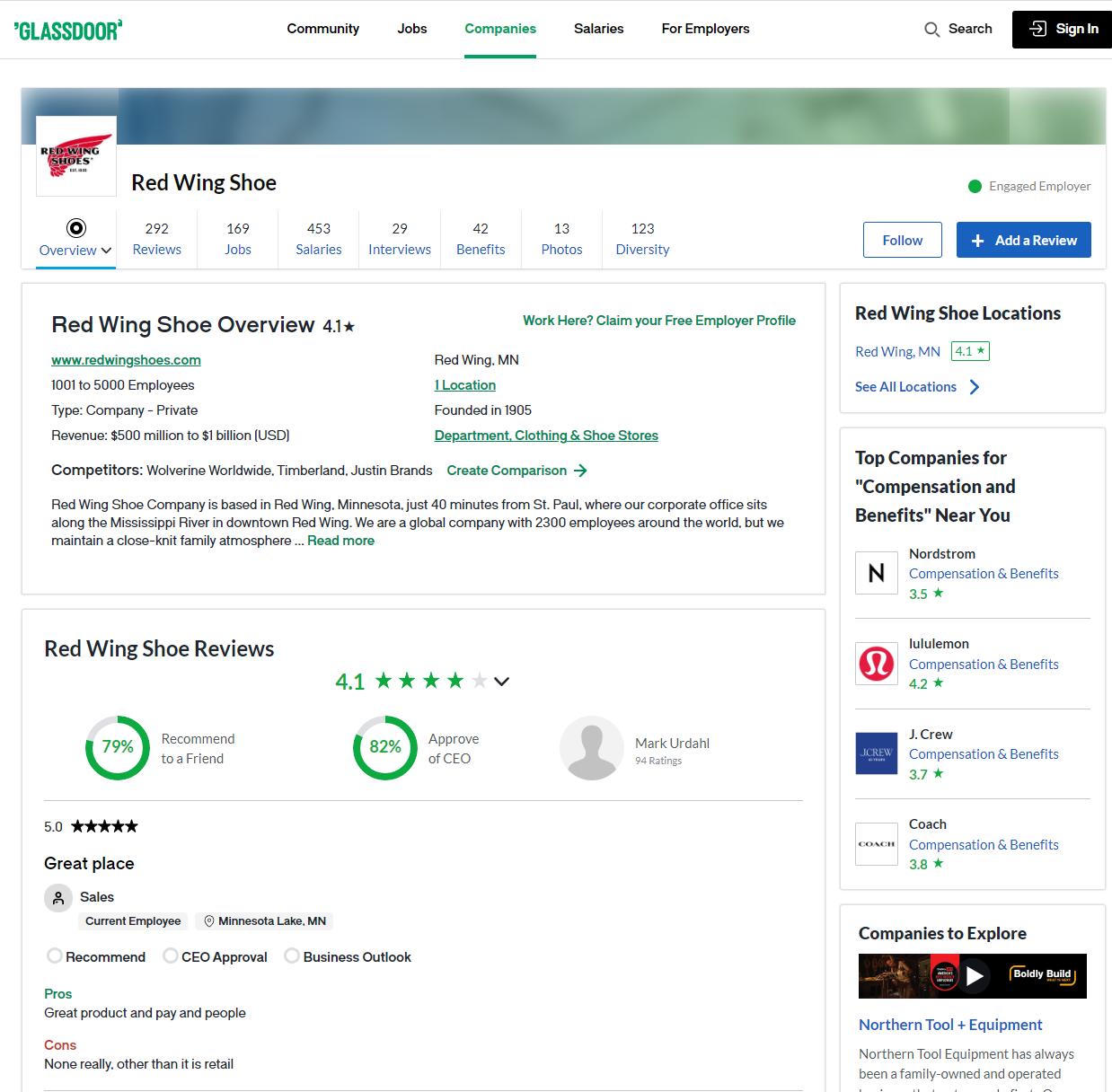Click the lululemon logo

[x=876, y=664]
